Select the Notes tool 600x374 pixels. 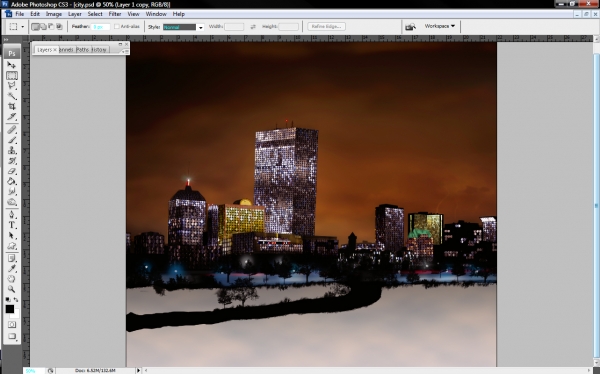11,259
